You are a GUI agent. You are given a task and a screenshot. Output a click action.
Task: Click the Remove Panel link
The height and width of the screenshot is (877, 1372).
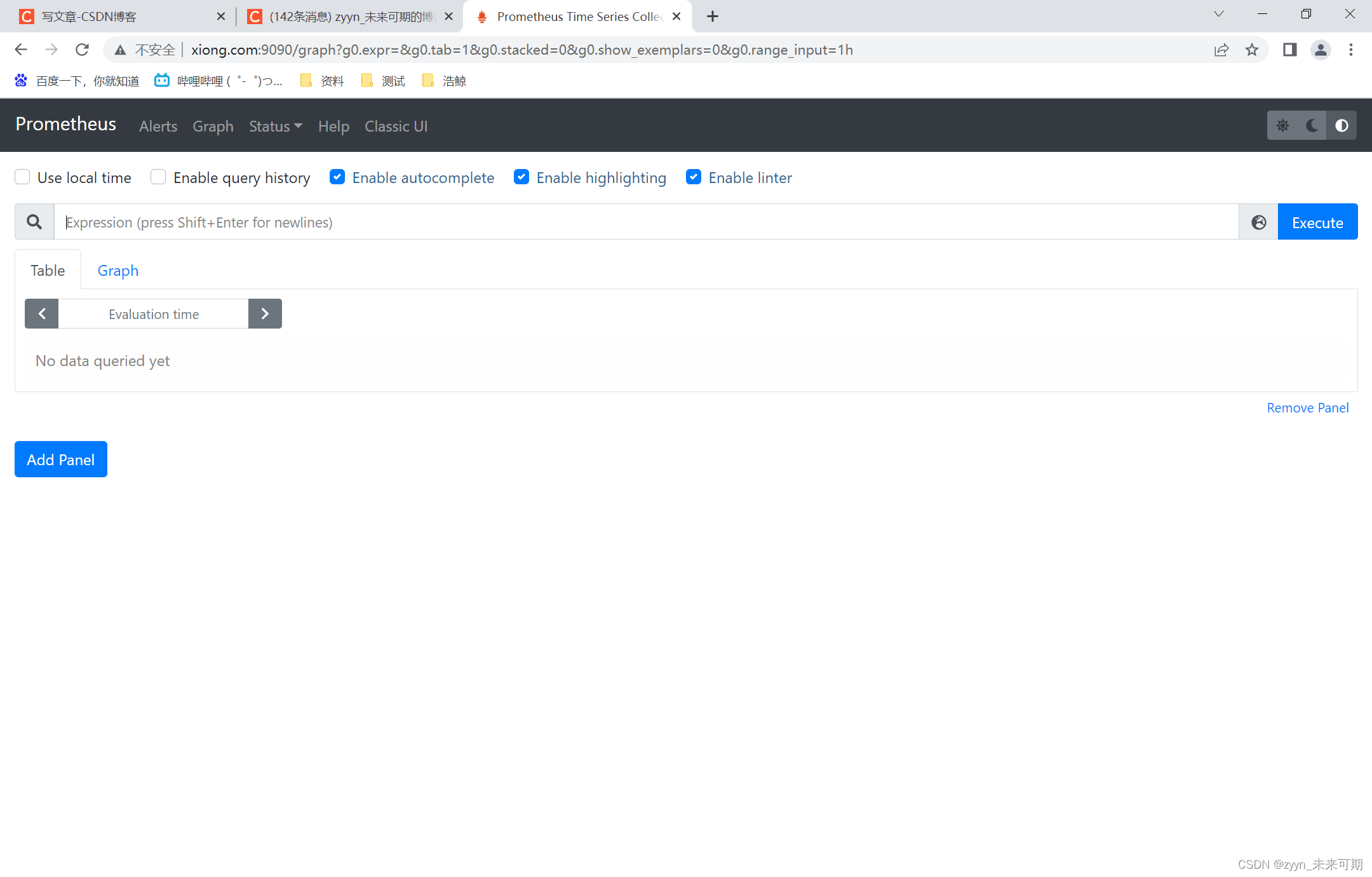[x=1308, y=407]
